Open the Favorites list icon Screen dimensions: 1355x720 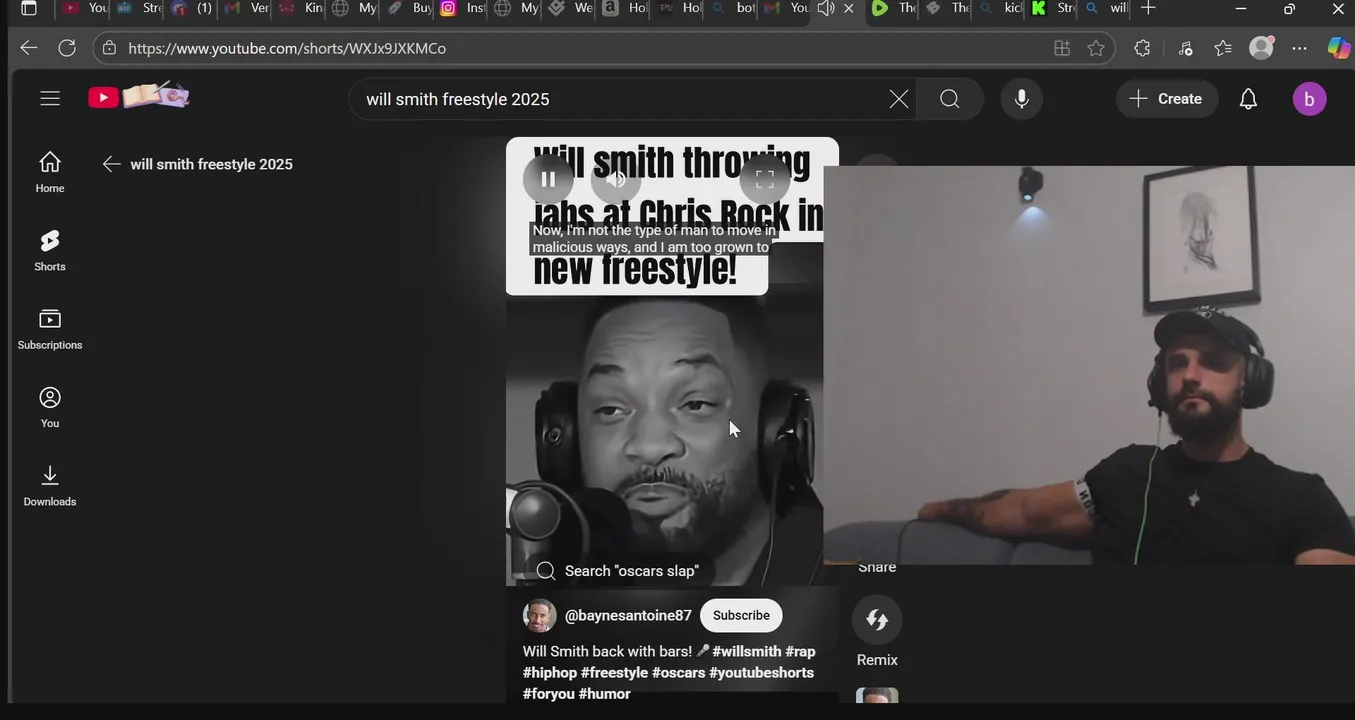point(1223,48)
